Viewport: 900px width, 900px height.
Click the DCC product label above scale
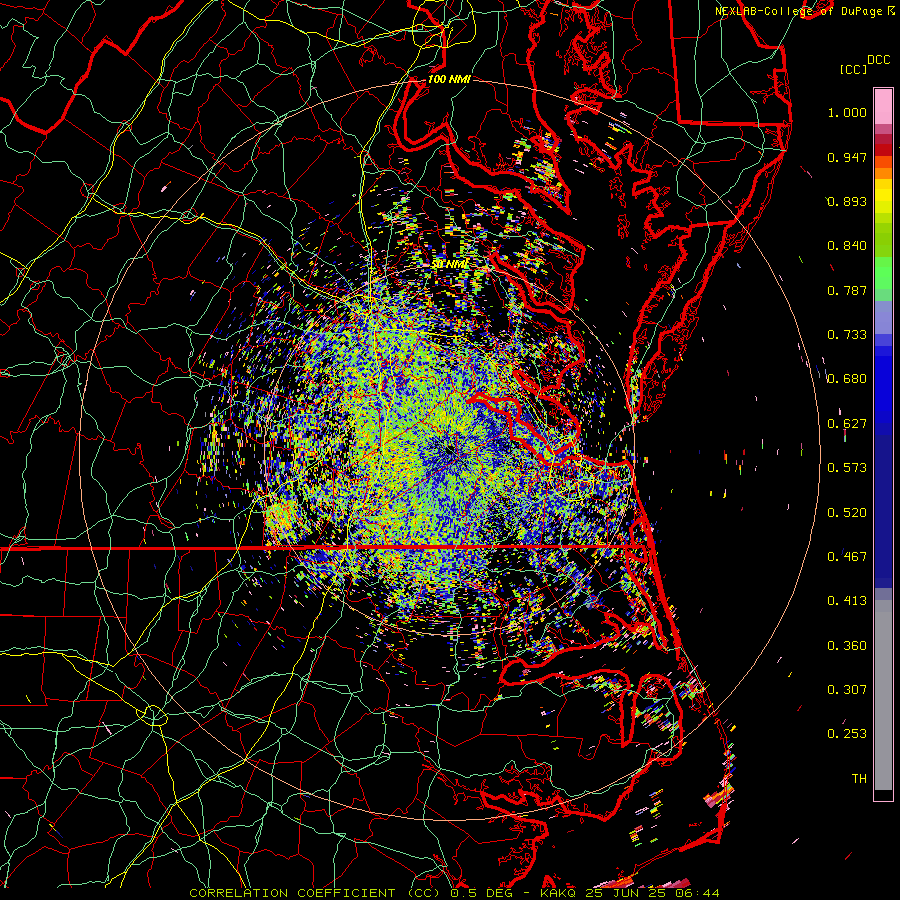[878, 60]
